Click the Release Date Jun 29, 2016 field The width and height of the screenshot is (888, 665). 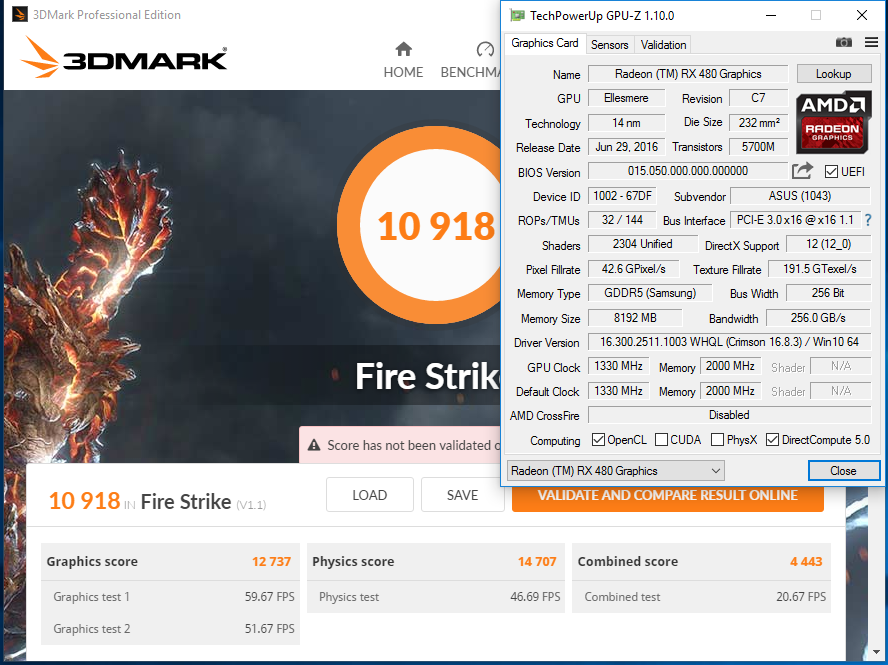point(626,147)
